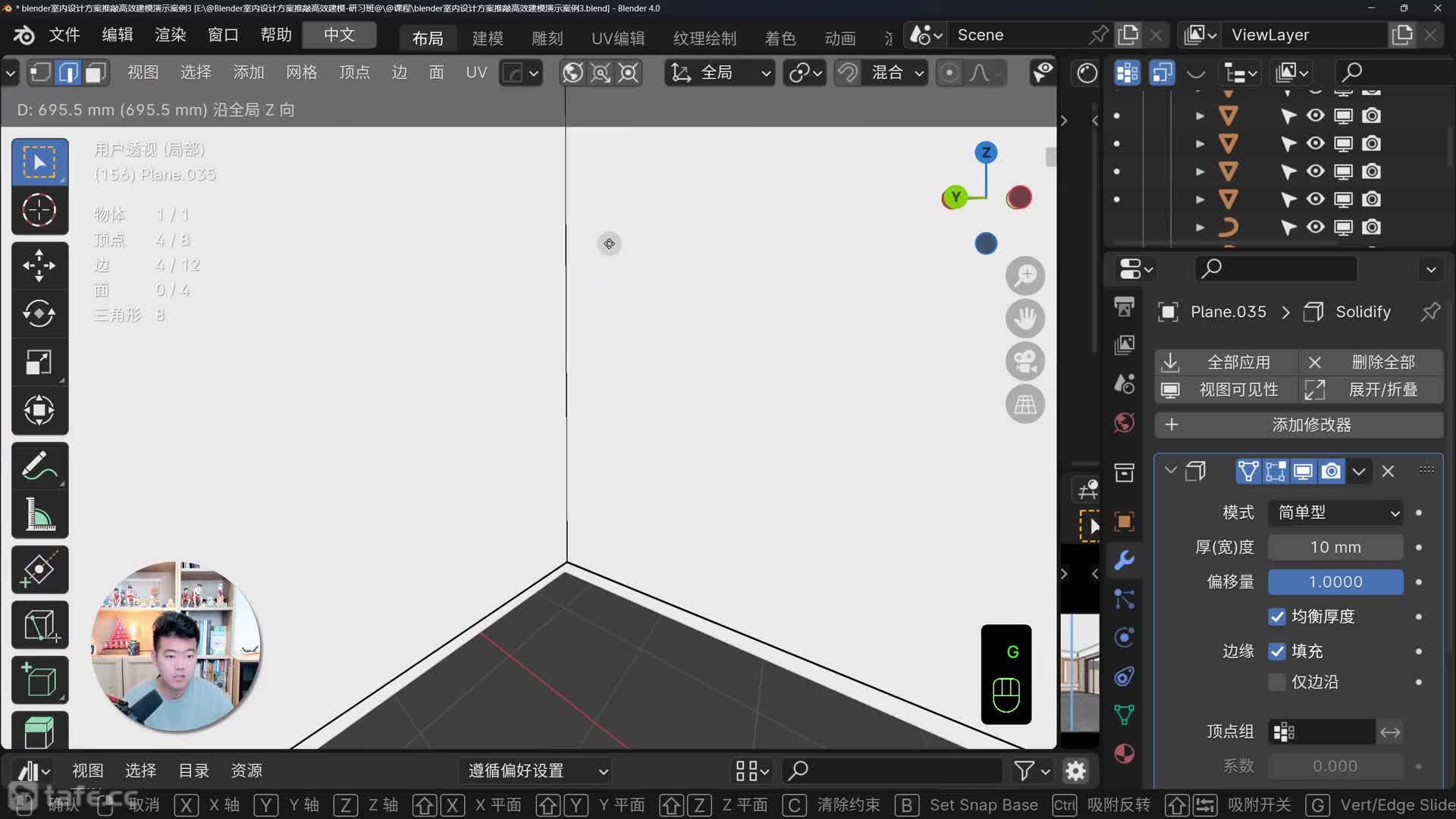The image size is (1456, 819).
Task: Switch to the 建模 workspace tab
Action: pyautogui.click(x=487, y=38)
